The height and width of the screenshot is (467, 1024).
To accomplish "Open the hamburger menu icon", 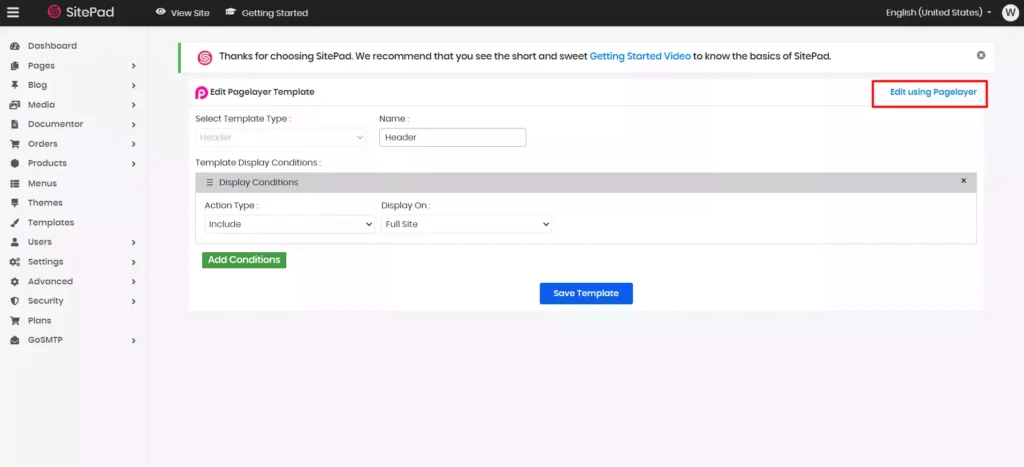I will click(x=13, y=12).
